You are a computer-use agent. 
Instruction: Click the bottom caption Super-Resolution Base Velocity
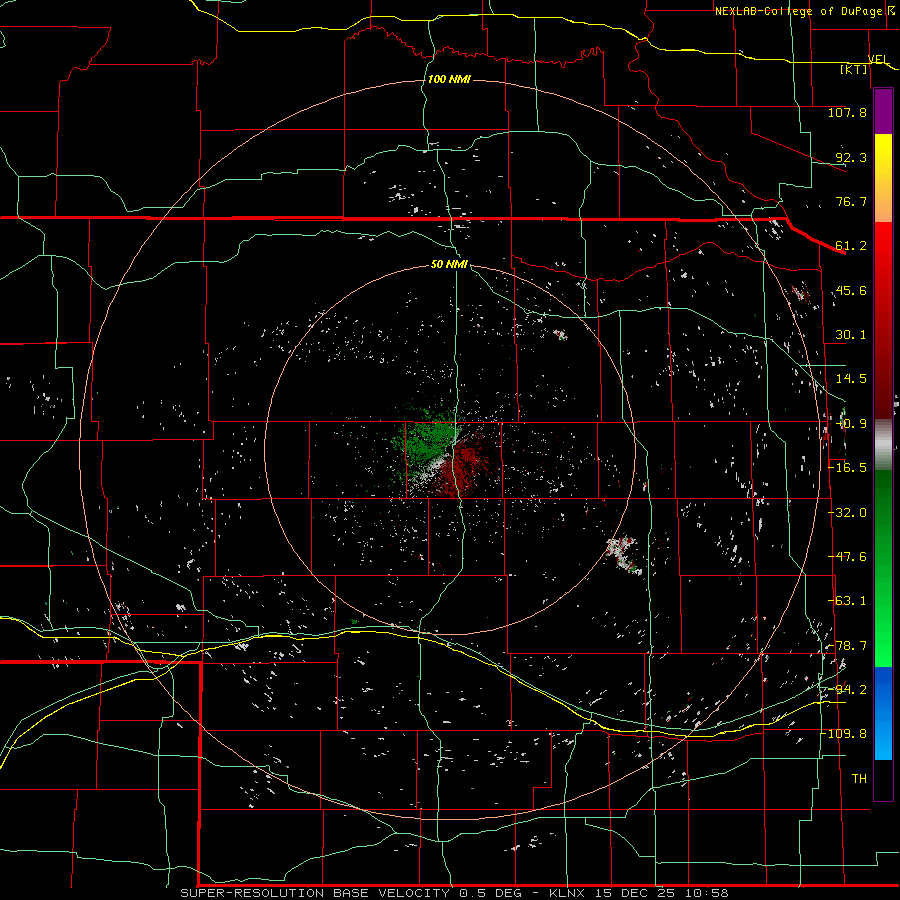pos(316,893)
